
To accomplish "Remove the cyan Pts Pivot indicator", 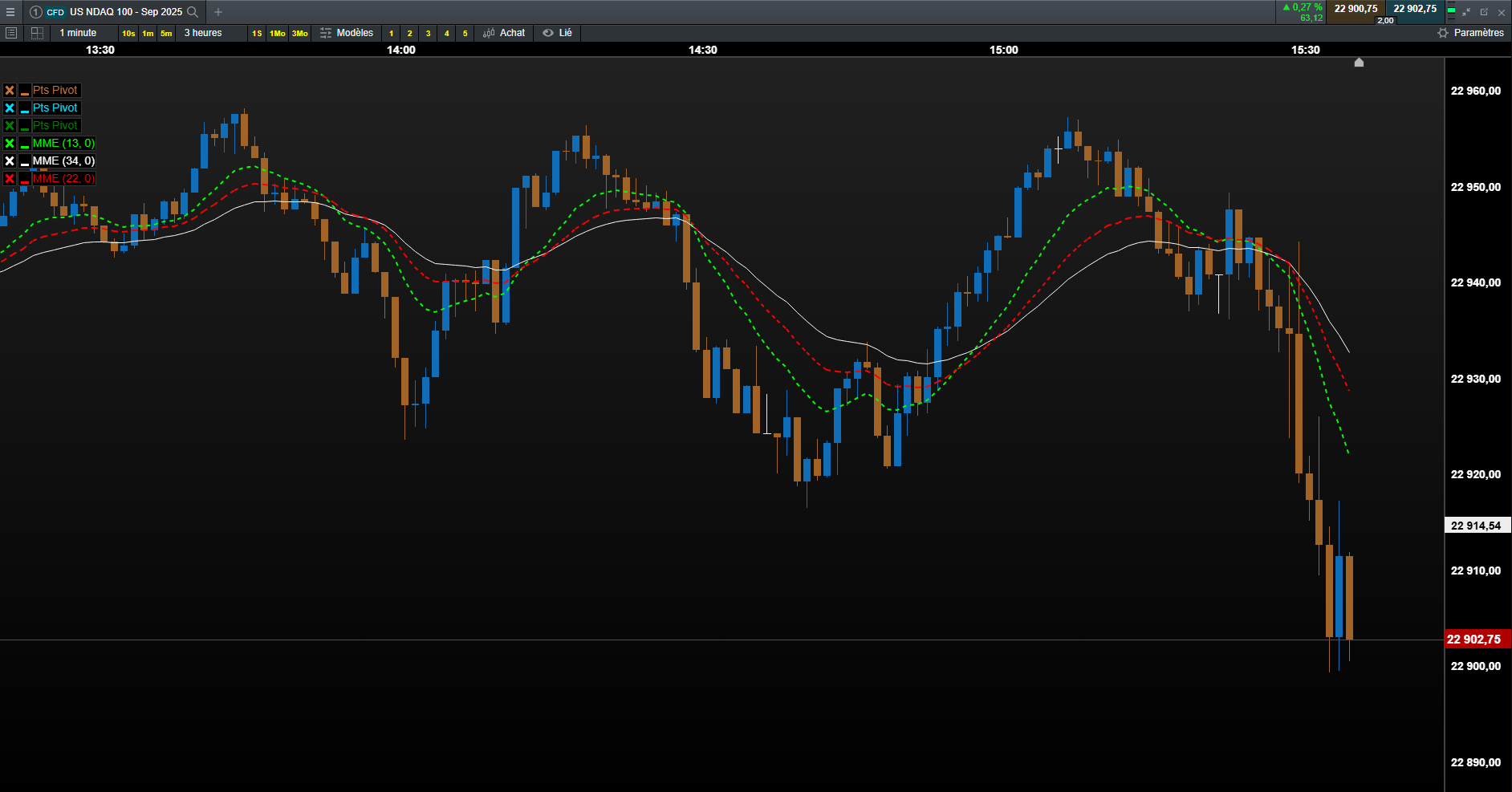I will [10, 108].
